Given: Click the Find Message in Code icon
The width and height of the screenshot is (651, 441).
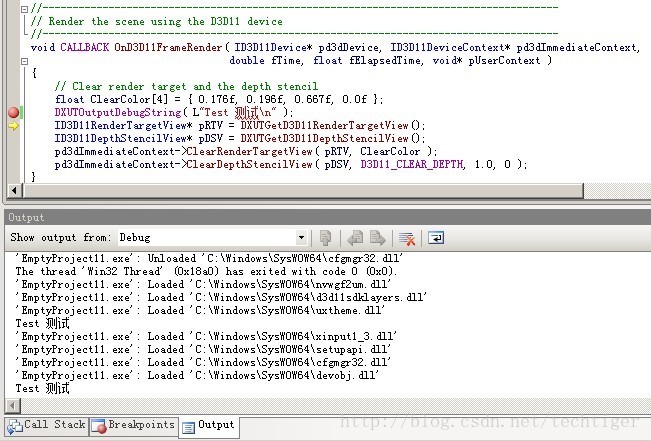Looking at the screenshot, I should click(x=326, y=238).
